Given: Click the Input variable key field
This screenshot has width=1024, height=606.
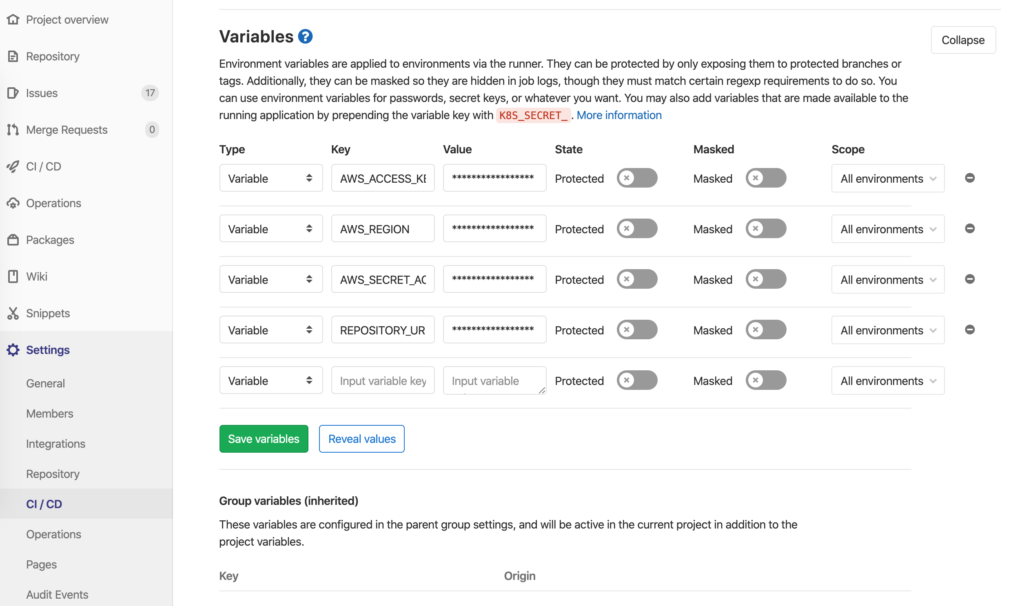Looking at the screenshot, I should click(x=383, y=381).
